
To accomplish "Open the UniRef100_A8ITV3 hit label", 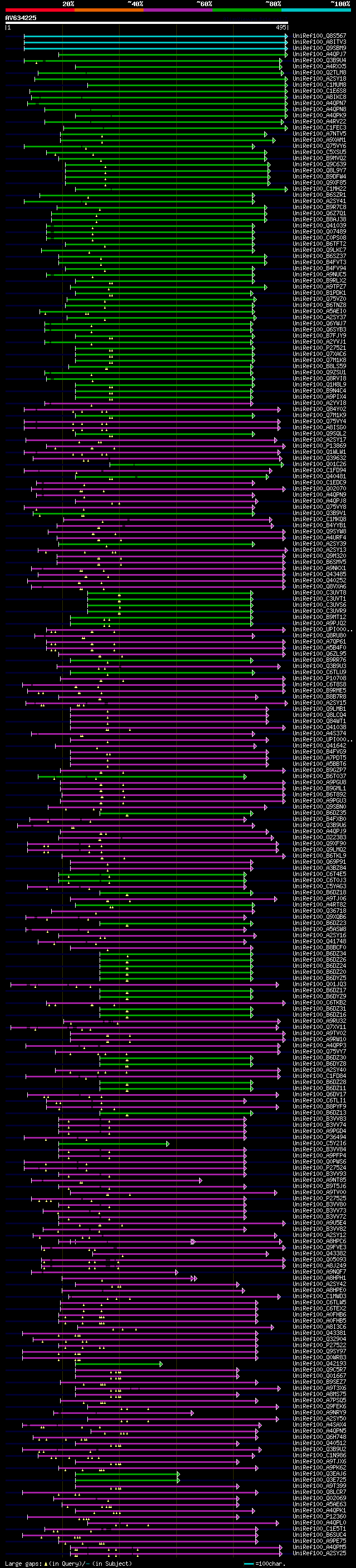I will [319, 42].
